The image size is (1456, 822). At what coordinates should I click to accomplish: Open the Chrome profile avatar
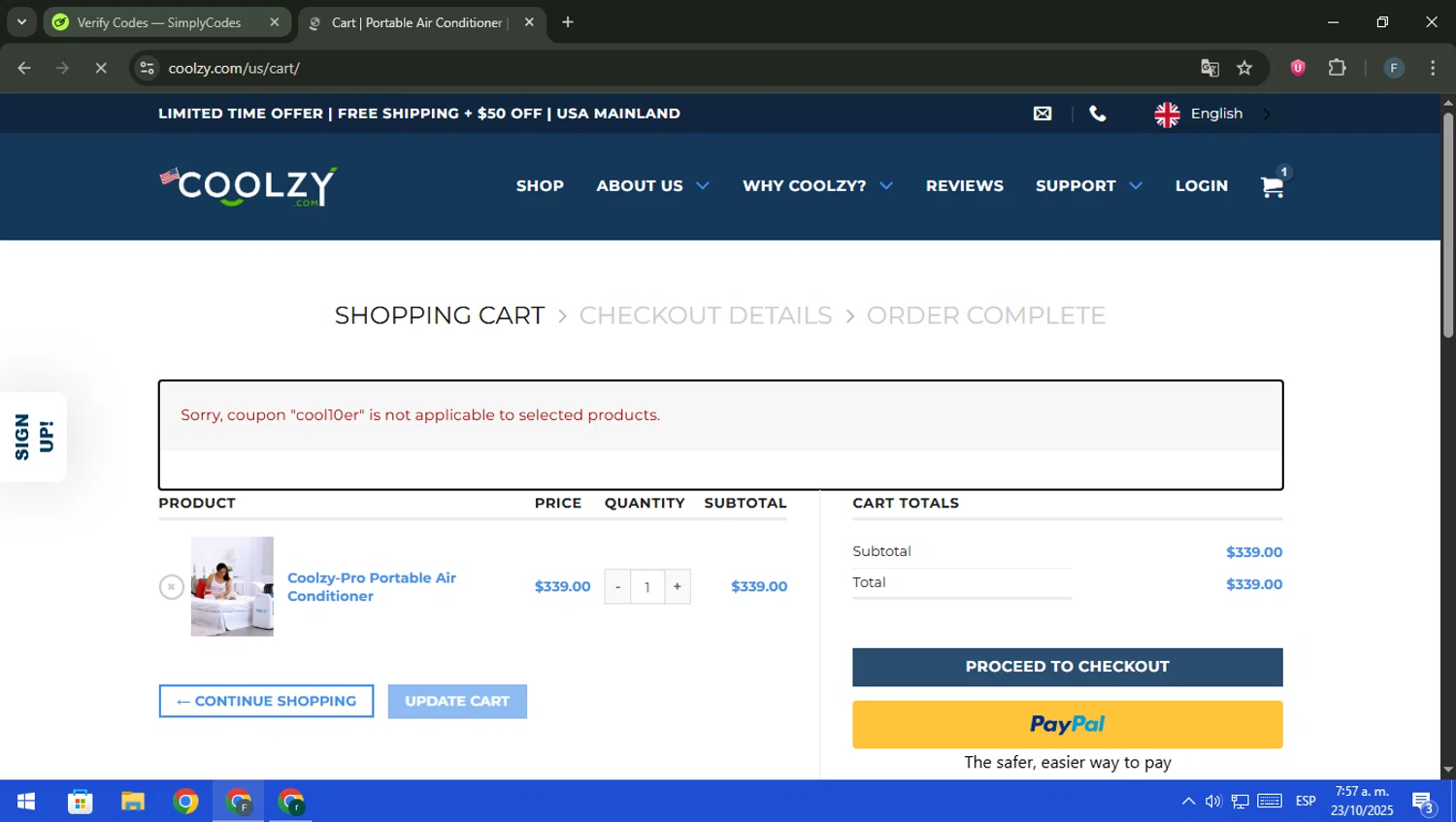[x=1394, y=68]
